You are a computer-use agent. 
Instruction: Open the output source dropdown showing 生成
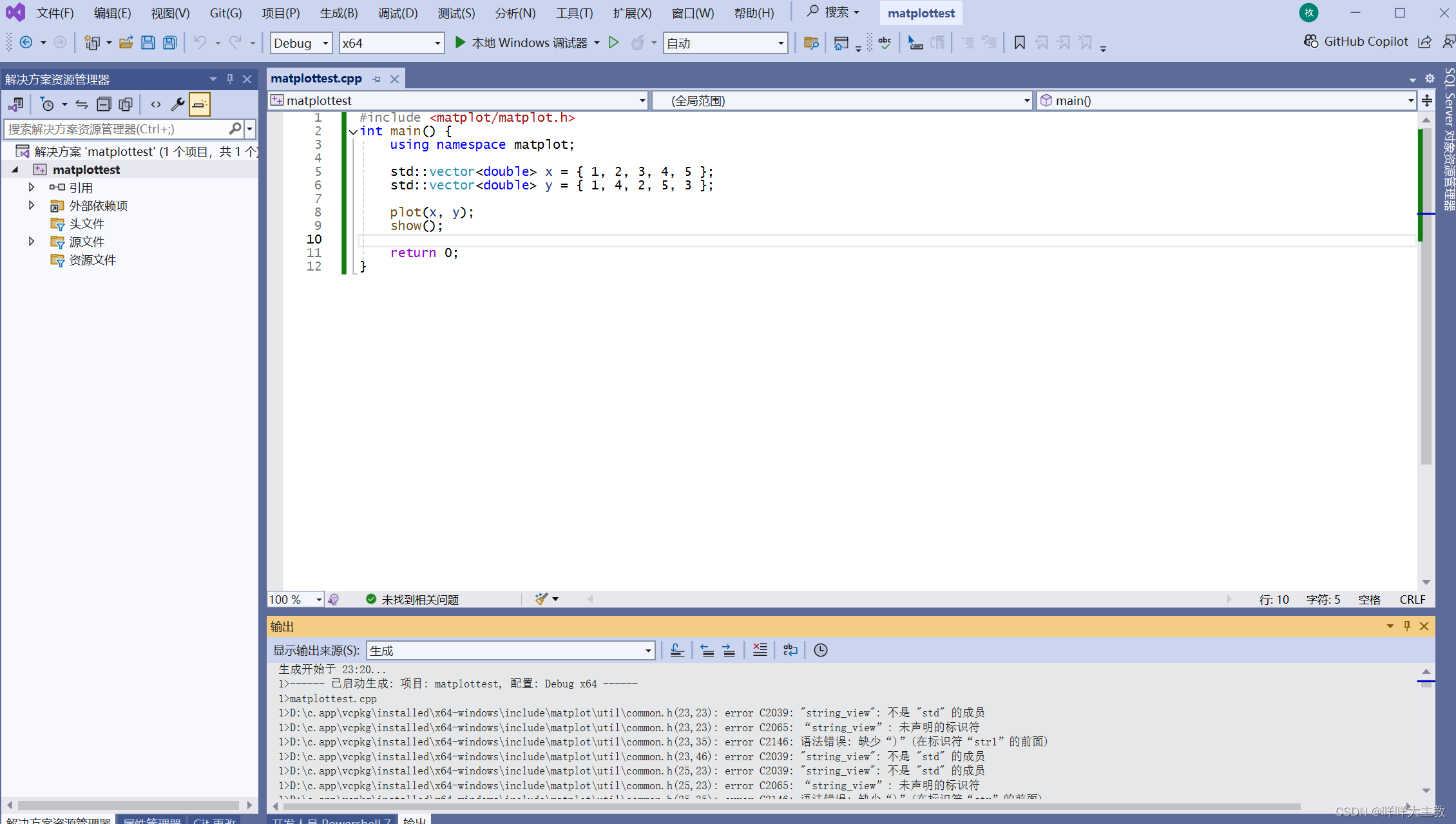click(x=510, y=651)
